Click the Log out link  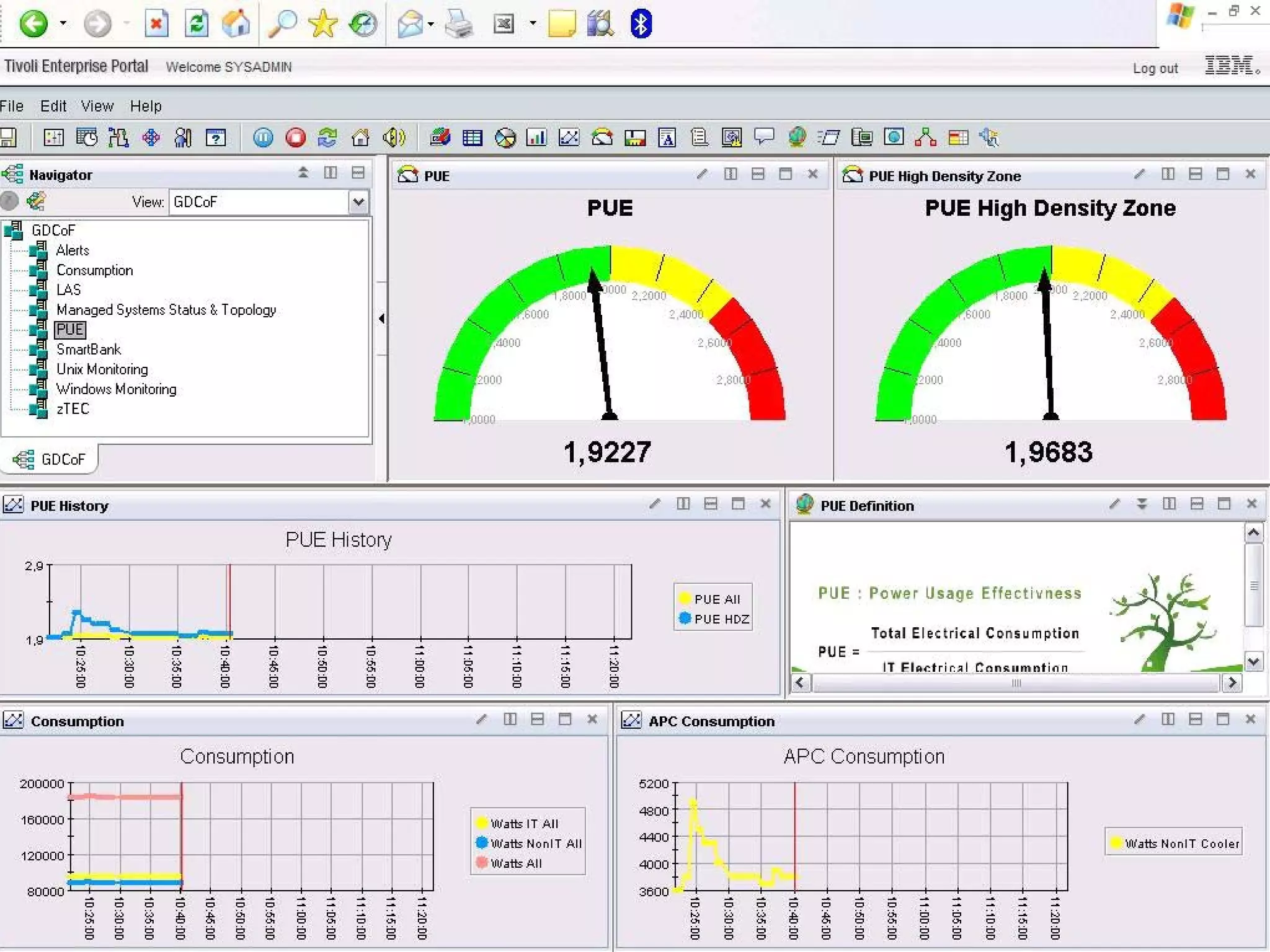(1155, 68)
